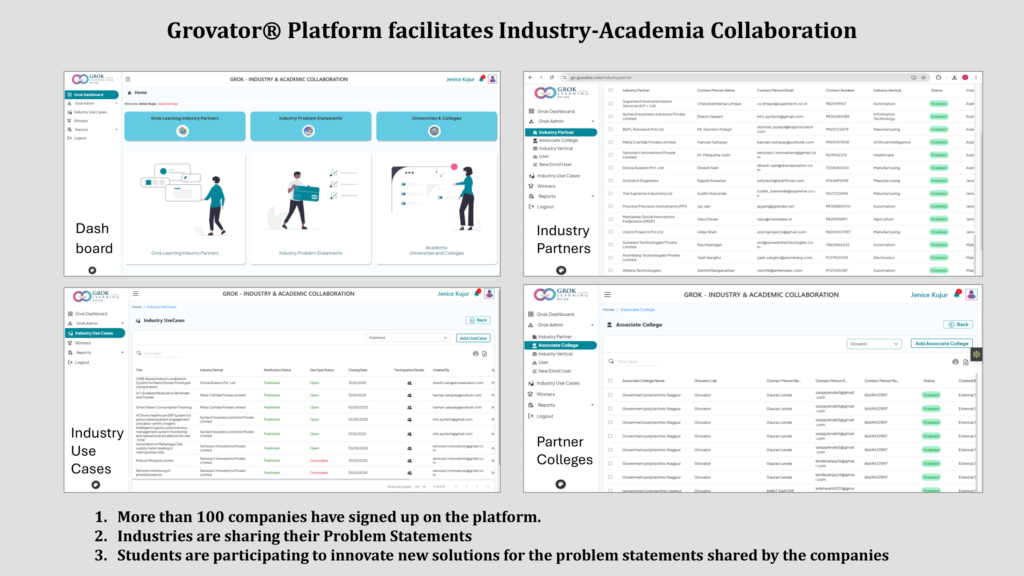Select Grok Dashboard in the Dashboard panel sidebar
This screenshot has height=576, width=1024.
91,95
